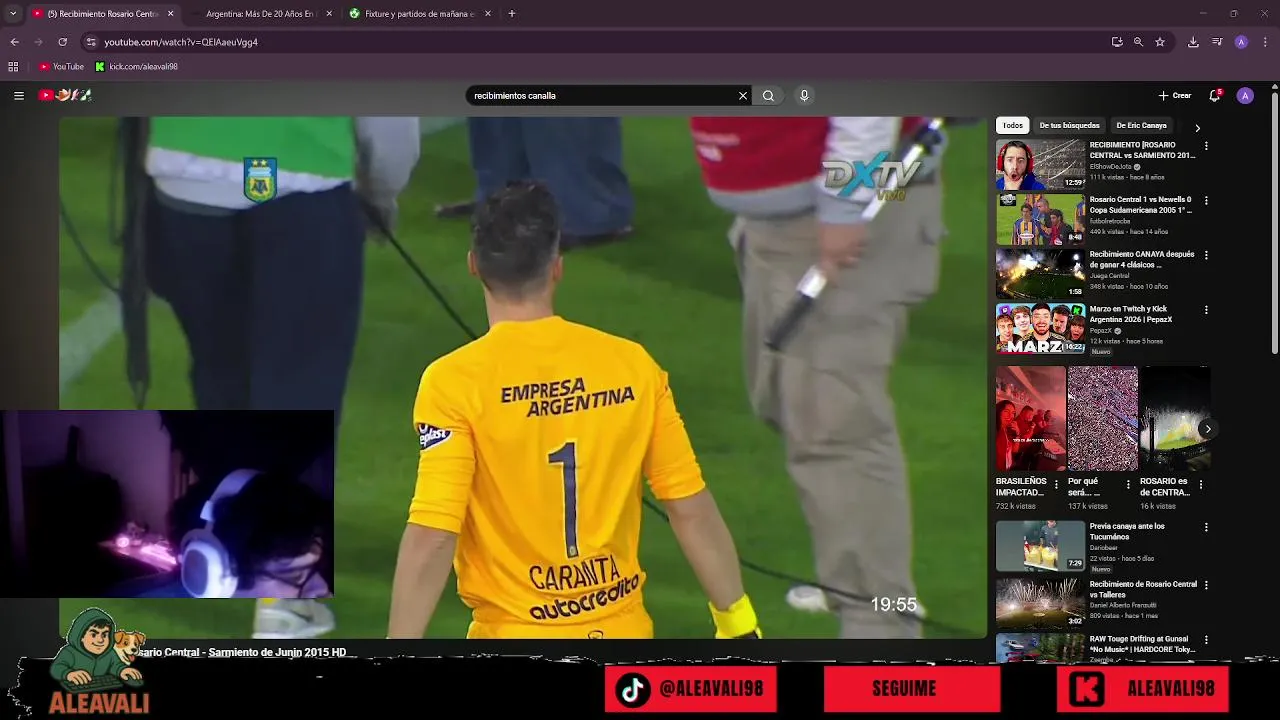Image resolution: width=1280 pixels, height=720 pixels.
Task: Select De Eric Canaya filter chip
Action: tap(1141, 126)
